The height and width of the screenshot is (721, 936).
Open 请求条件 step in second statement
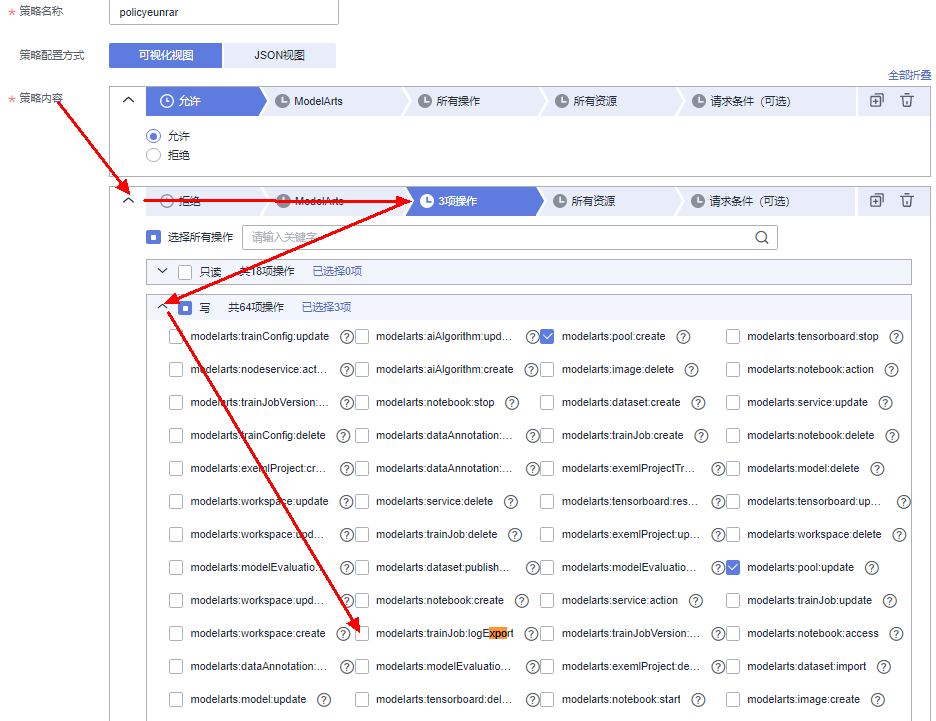tap(767, 201)
